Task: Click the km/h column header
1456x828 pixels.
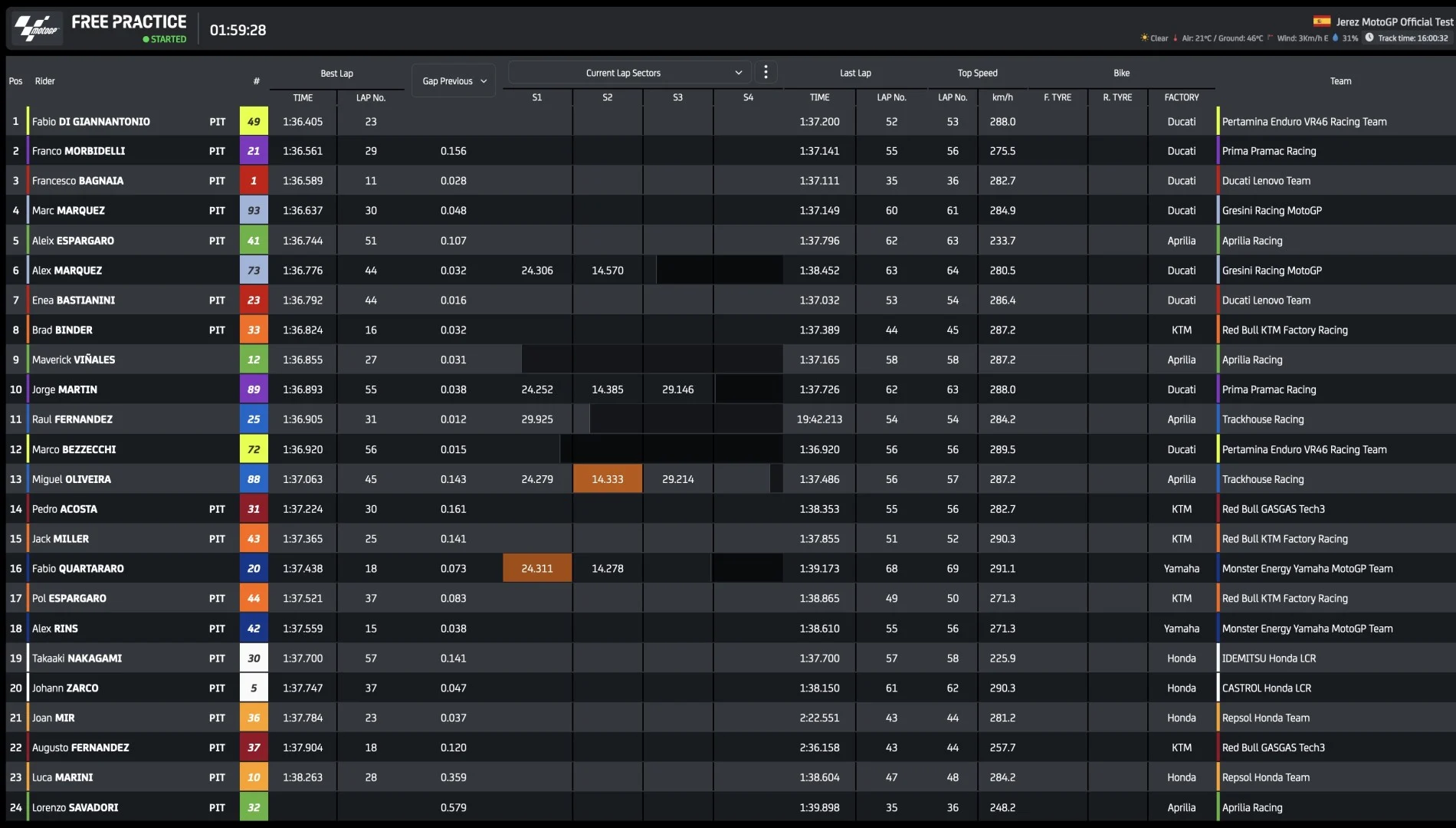Action: pos(1002,97)
